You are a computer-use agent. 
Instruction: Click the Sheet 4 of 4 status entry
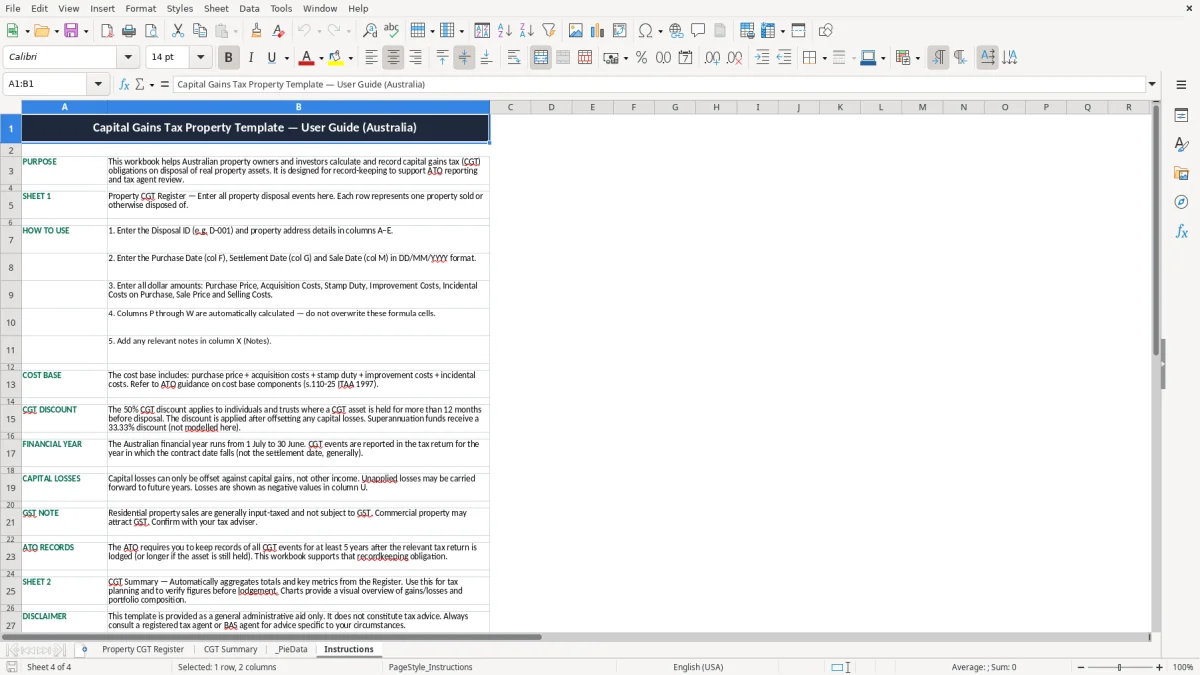click(49, 667)
